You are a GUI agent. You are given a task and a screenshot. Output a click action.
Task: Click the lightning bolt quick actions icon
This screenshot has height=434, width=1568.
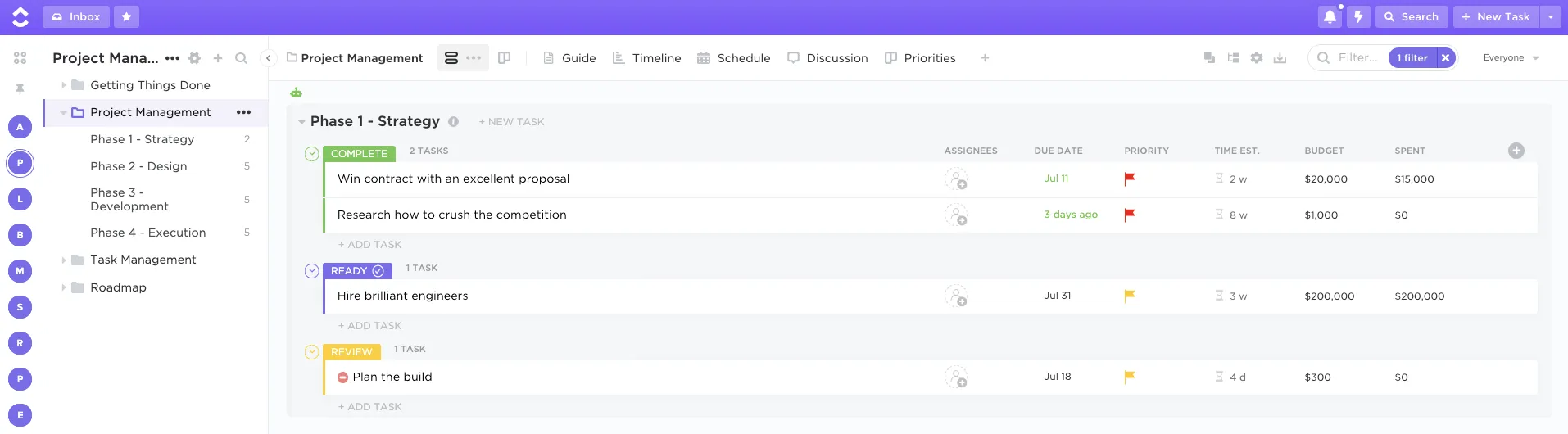[x=1358, y=16]
